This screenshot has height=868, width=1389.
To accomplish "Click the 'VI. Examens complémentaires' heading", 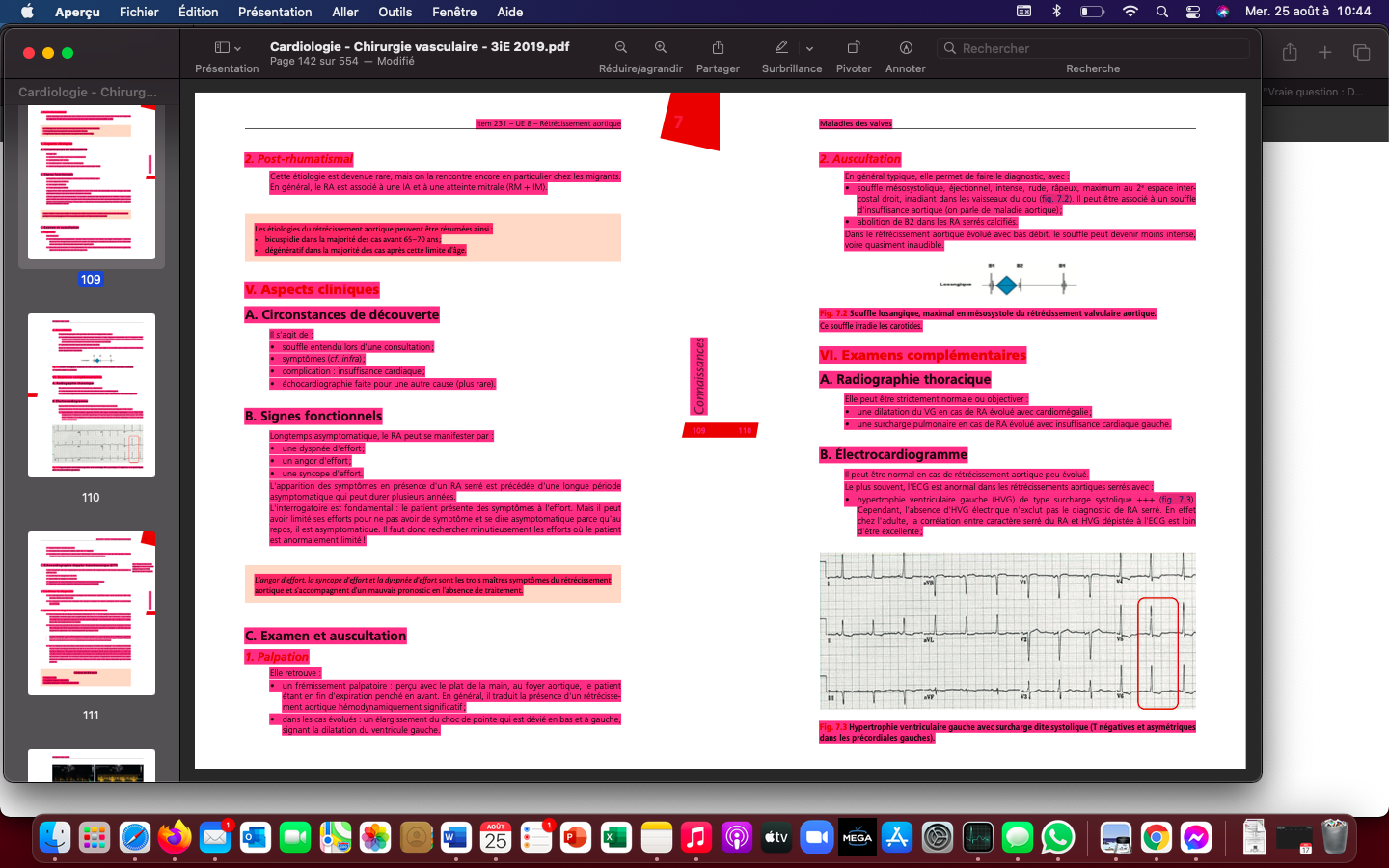I will (x=923, y=355).
